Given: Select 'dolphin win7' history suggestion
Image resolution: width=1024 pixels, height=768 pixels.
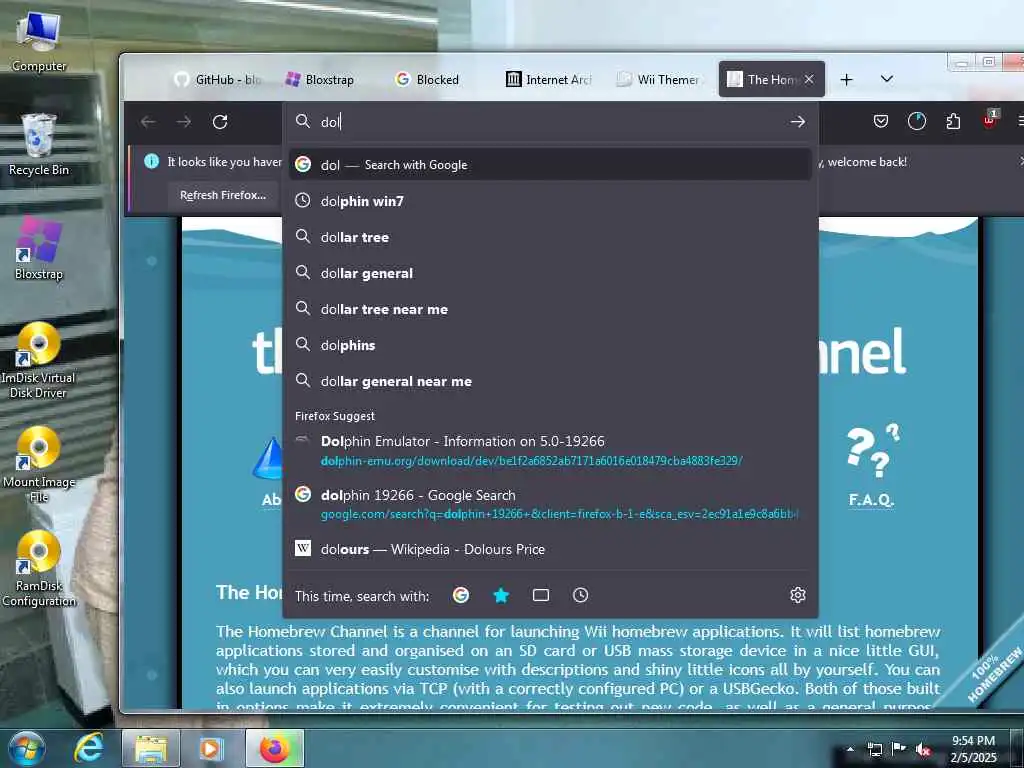Looking at the screenshot, I should (x=550, y=201).
